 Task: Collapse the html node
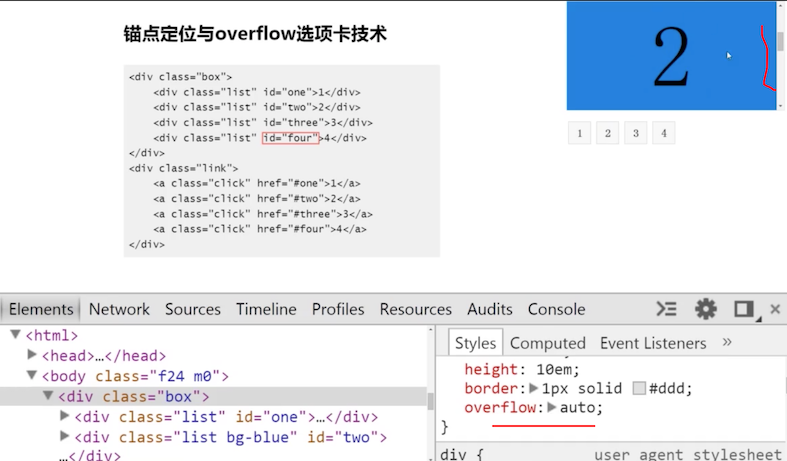point(16,334)
